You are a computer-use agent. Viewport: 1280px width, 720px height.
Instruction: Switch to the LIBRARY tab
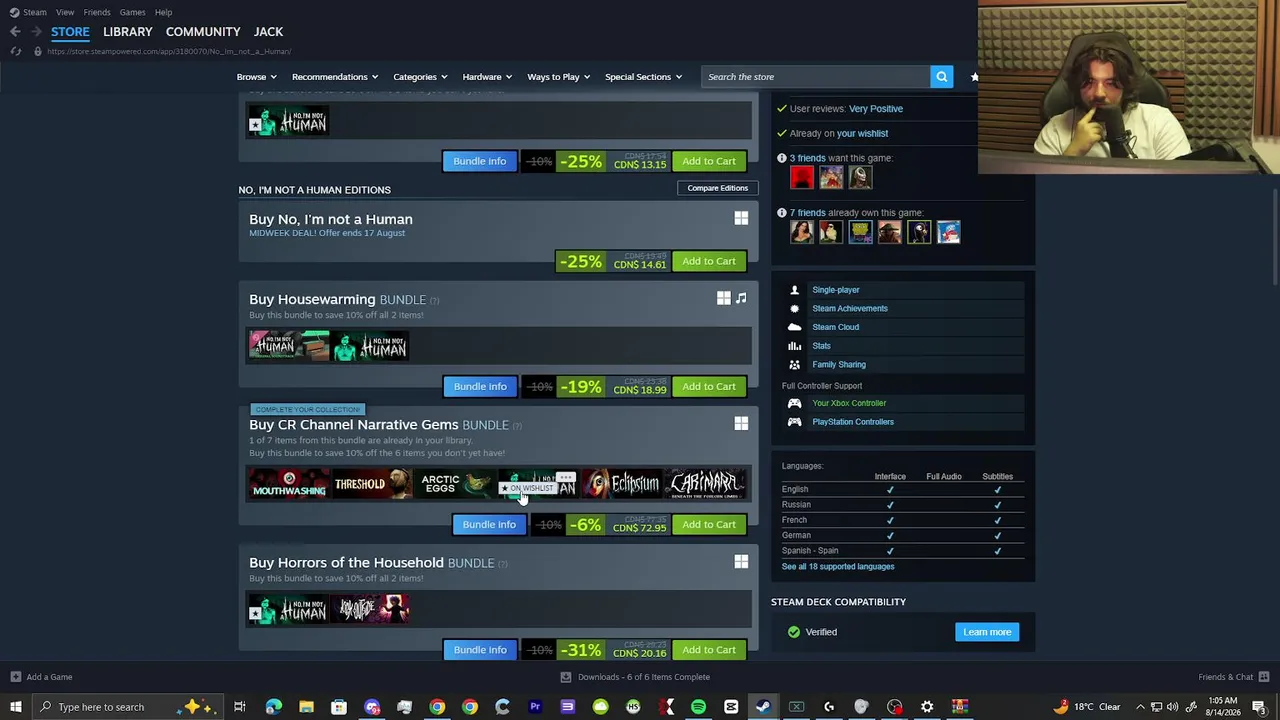[128, 32]
